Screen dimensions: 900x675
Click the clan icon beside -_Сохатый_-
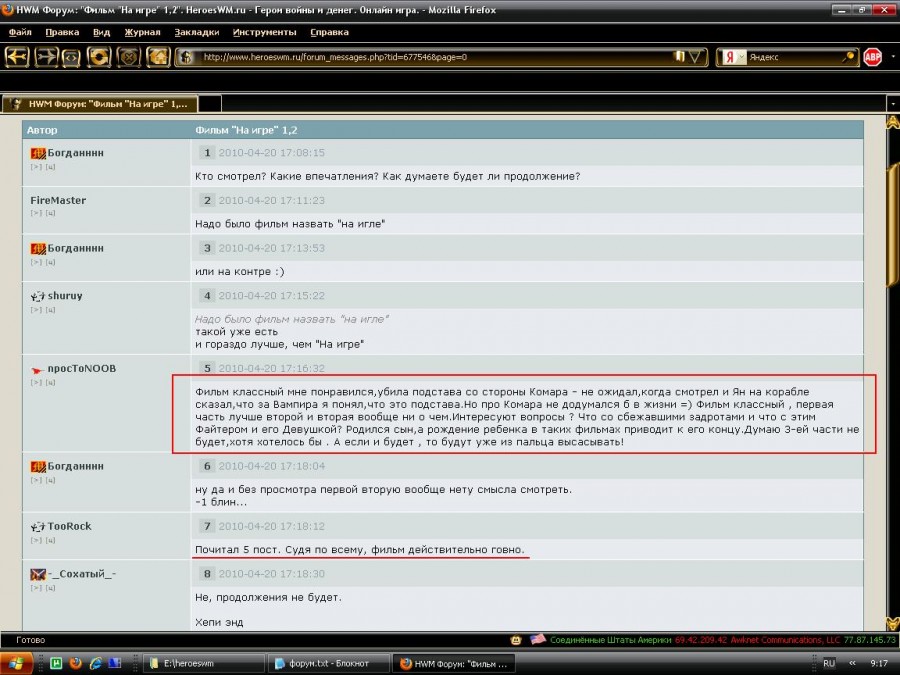pos(38,574)
